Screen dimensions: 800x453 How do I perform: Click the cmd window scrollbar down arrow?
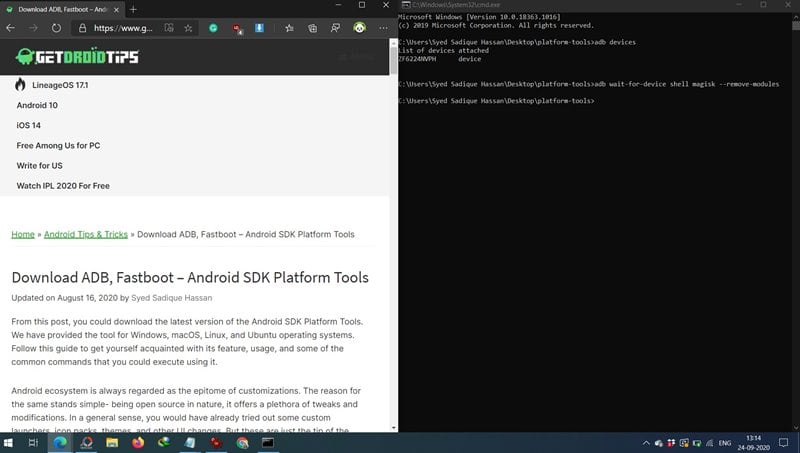click(x=796, y=427)
